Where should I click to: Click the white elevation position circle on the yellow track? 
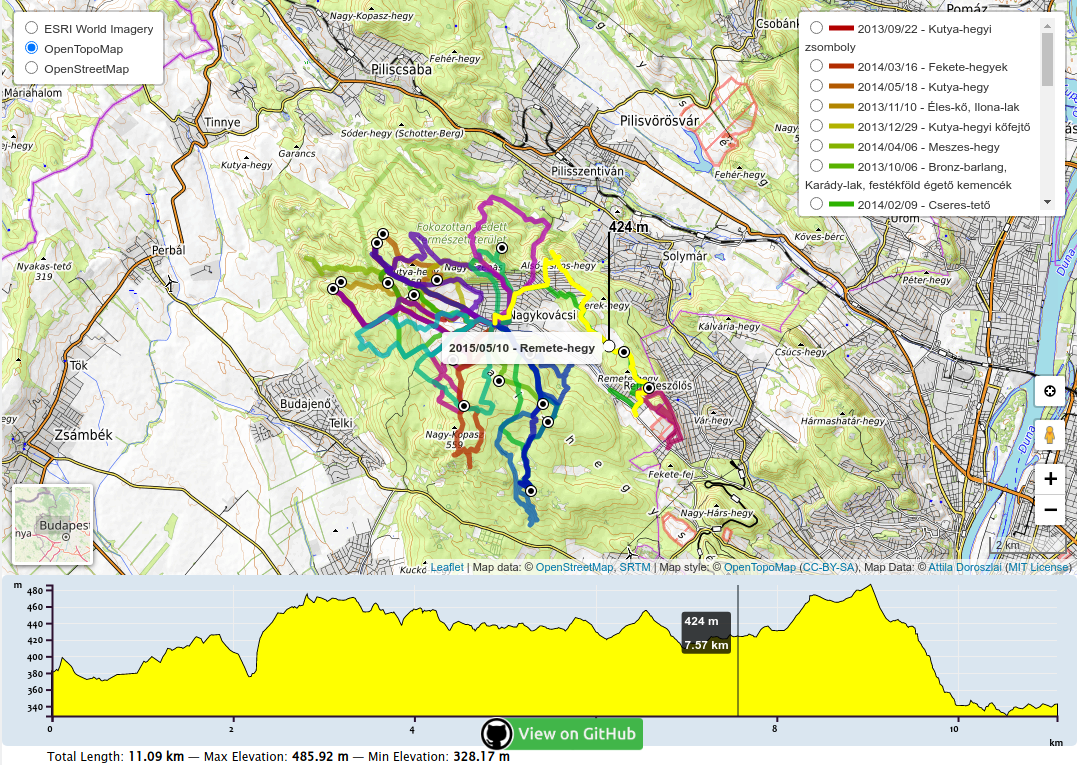(609, 345)
